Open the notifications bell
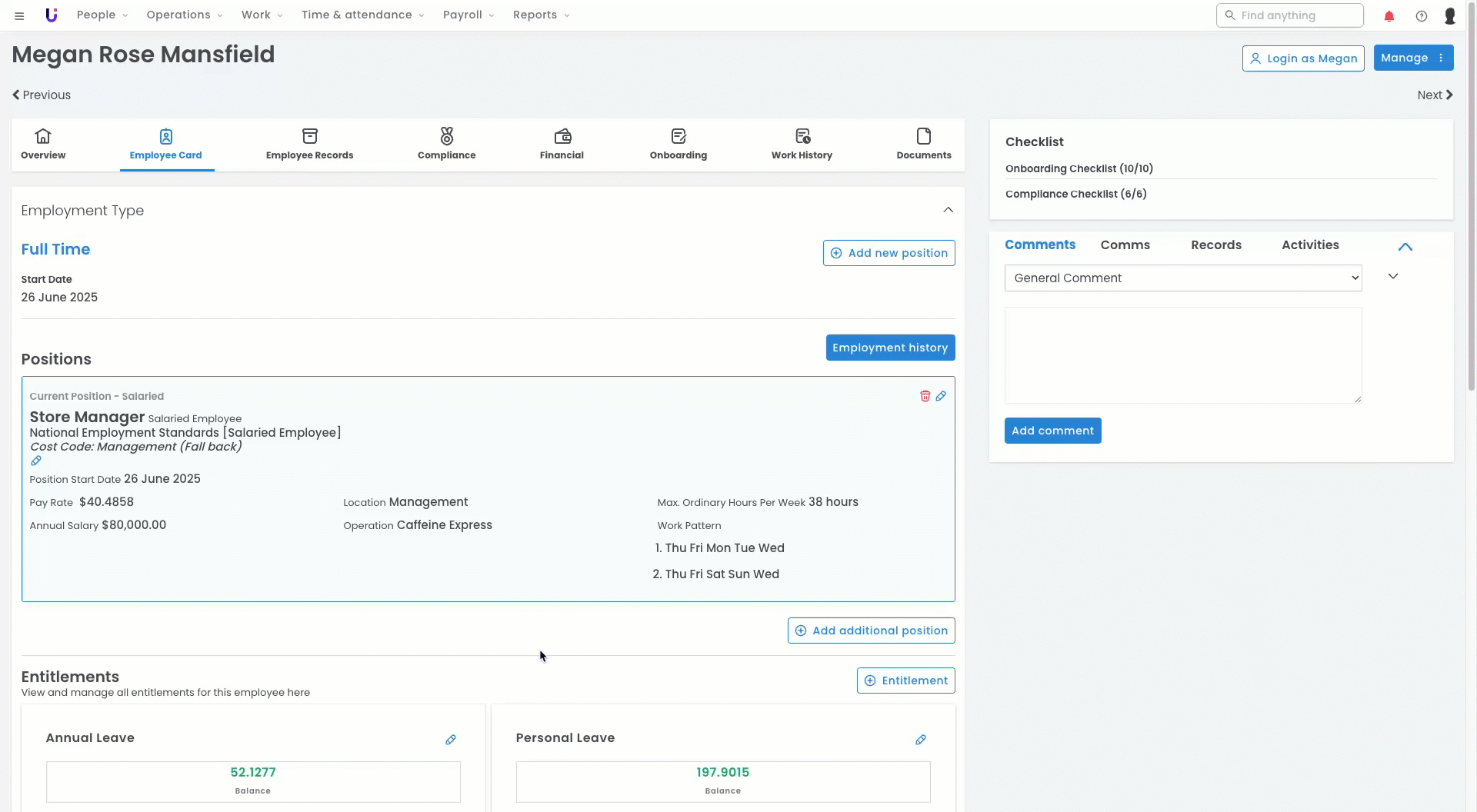The width and height of the screenshot is (1477, 812). [x=1389, y=15]
